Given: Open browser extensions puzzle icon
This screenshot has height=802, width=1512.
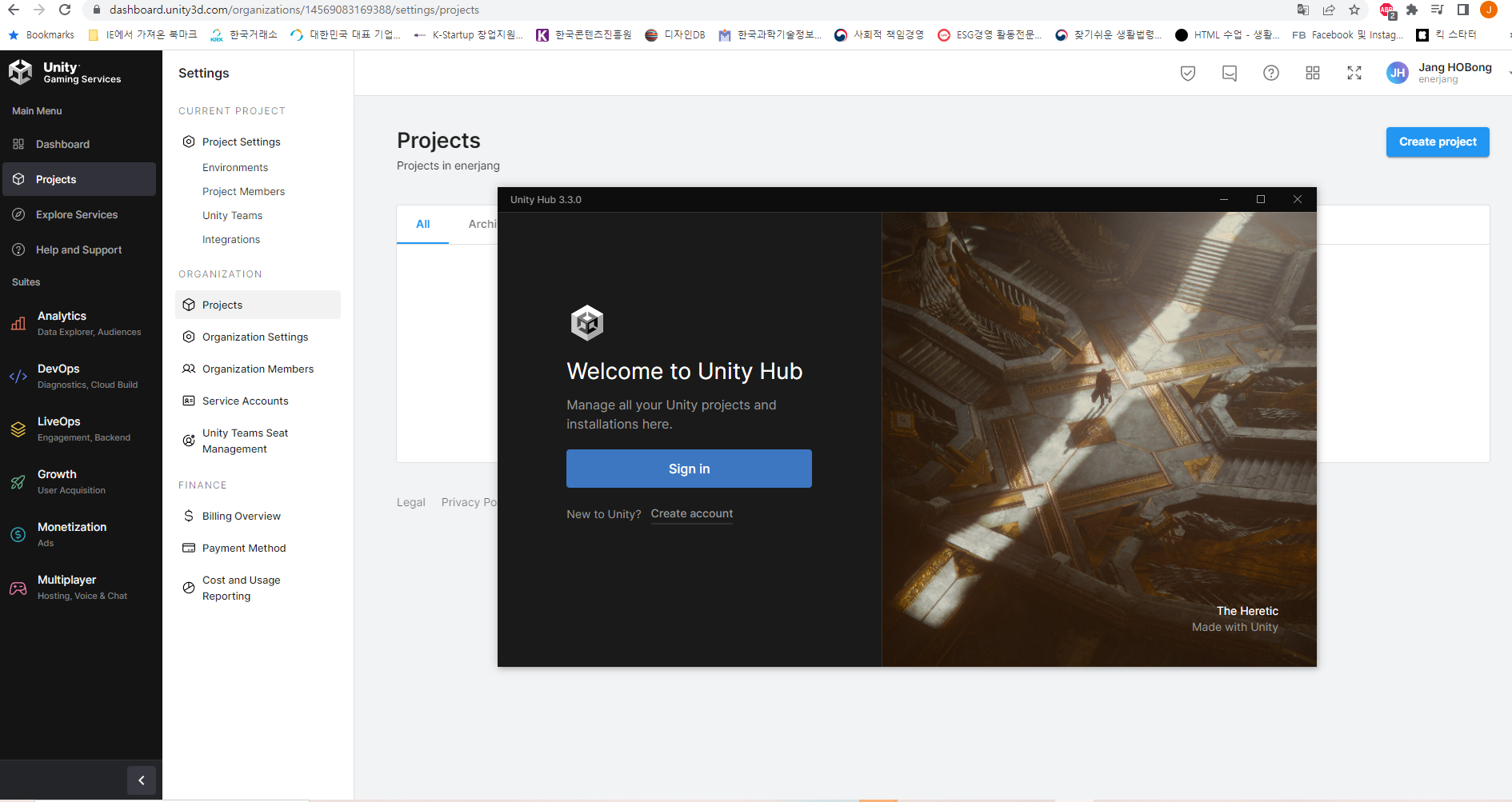Looking at the screenshot, I should pos(1412,10).
